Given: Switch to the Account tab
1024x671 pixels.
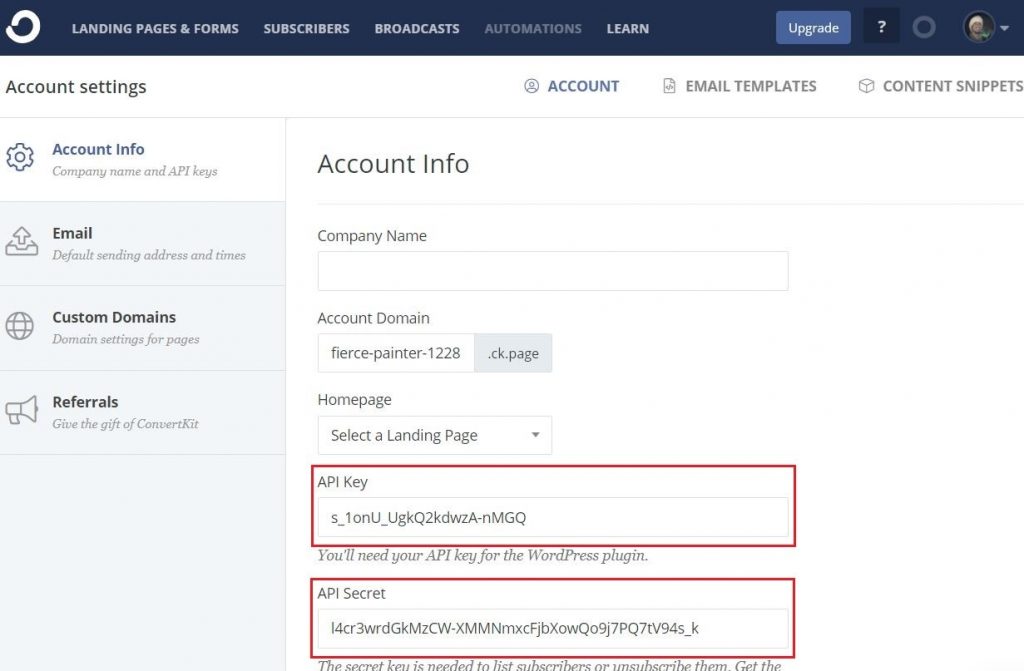Looking at the screenshot, I should 572,86.
